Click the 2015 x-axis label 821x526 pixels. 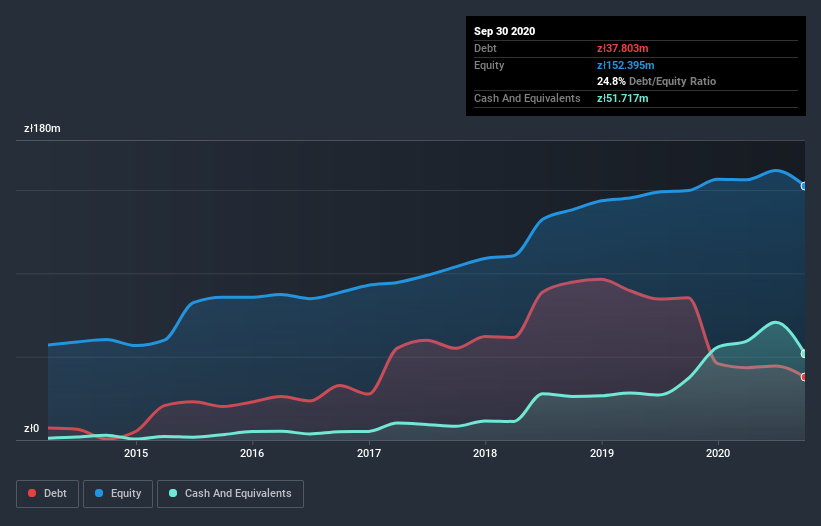tap(136, 453)
